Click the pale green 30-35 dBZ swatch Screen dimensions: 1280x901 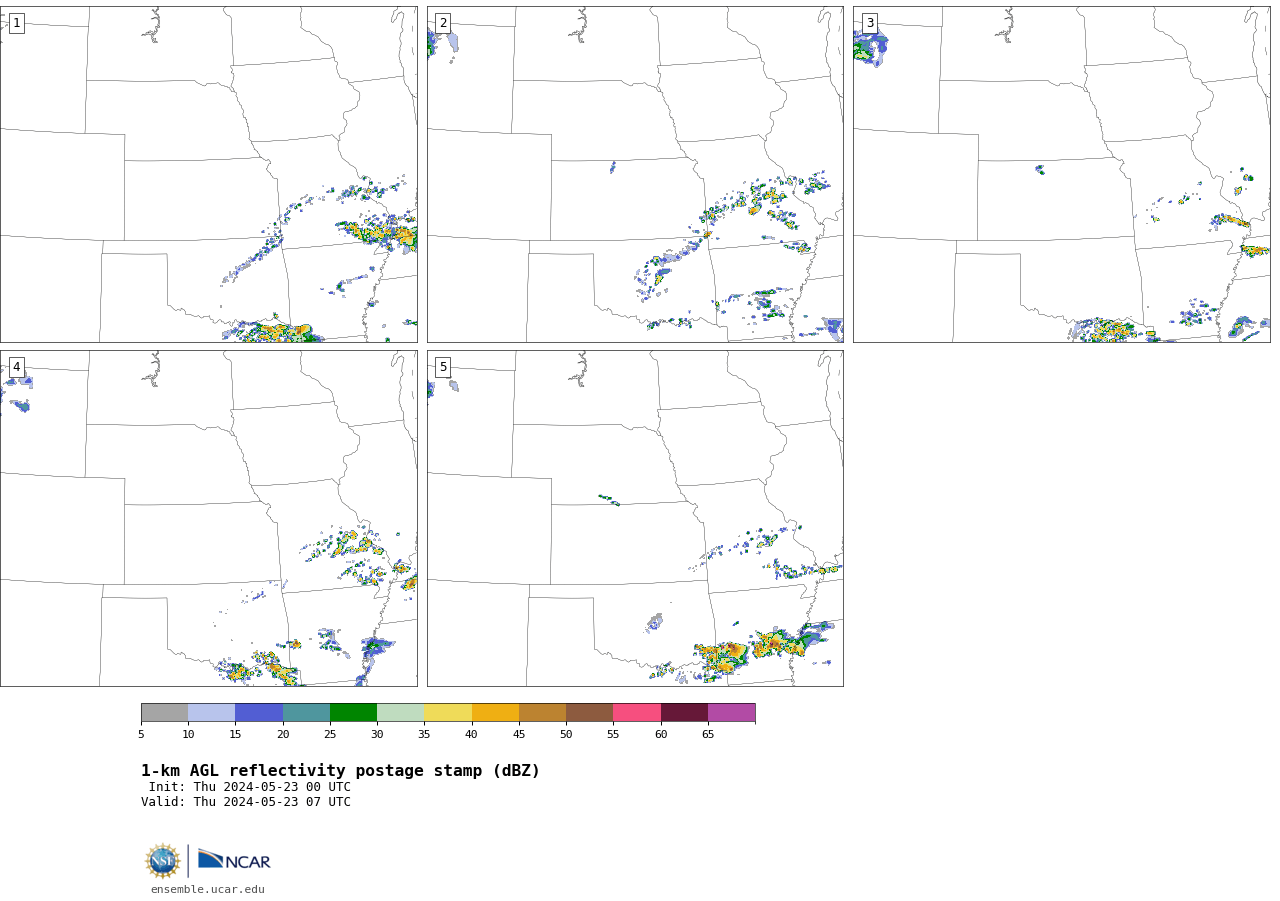point(401,713)
